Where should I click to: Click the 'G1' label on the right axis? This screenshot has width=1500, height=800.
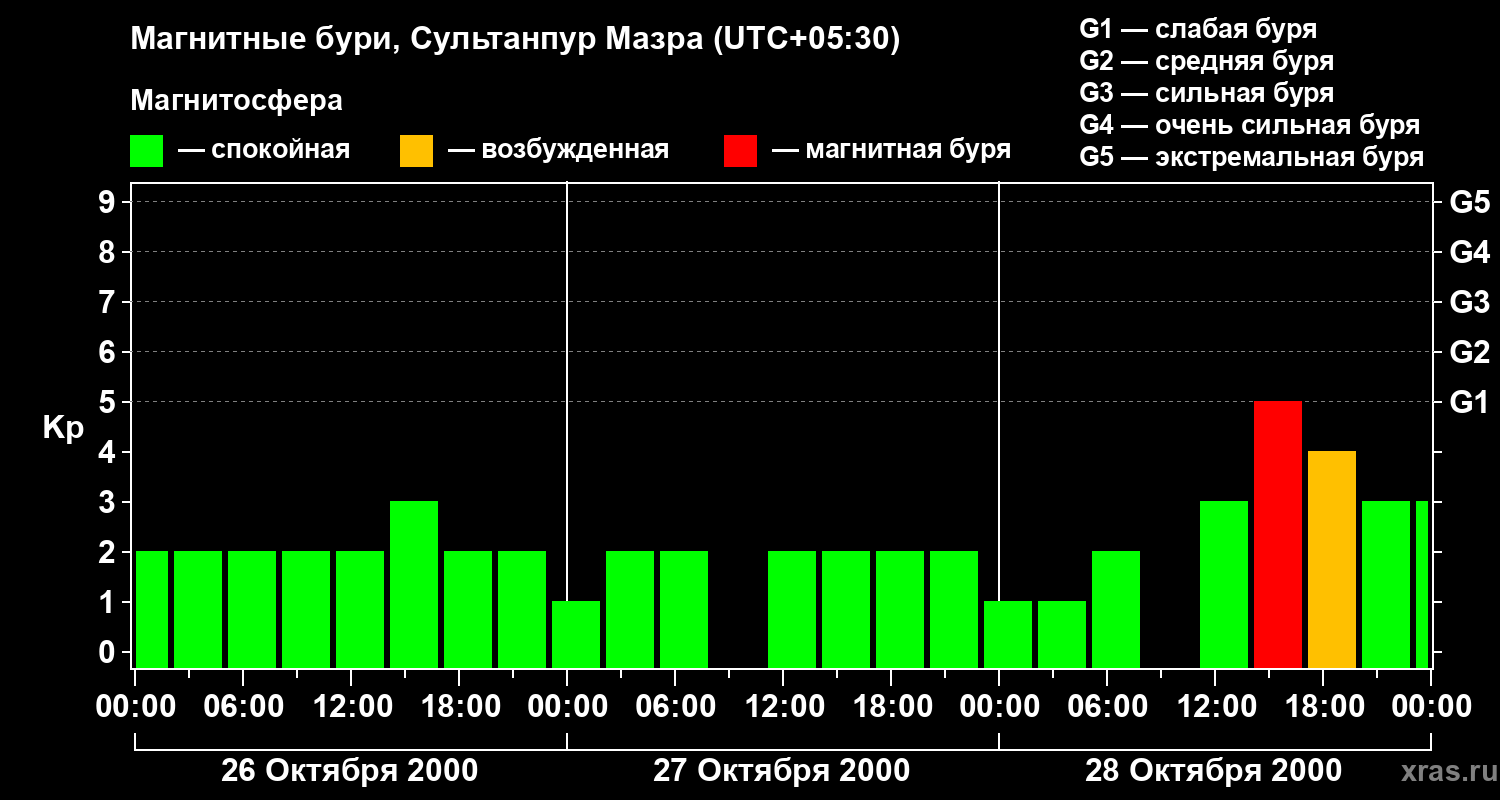1469,403
